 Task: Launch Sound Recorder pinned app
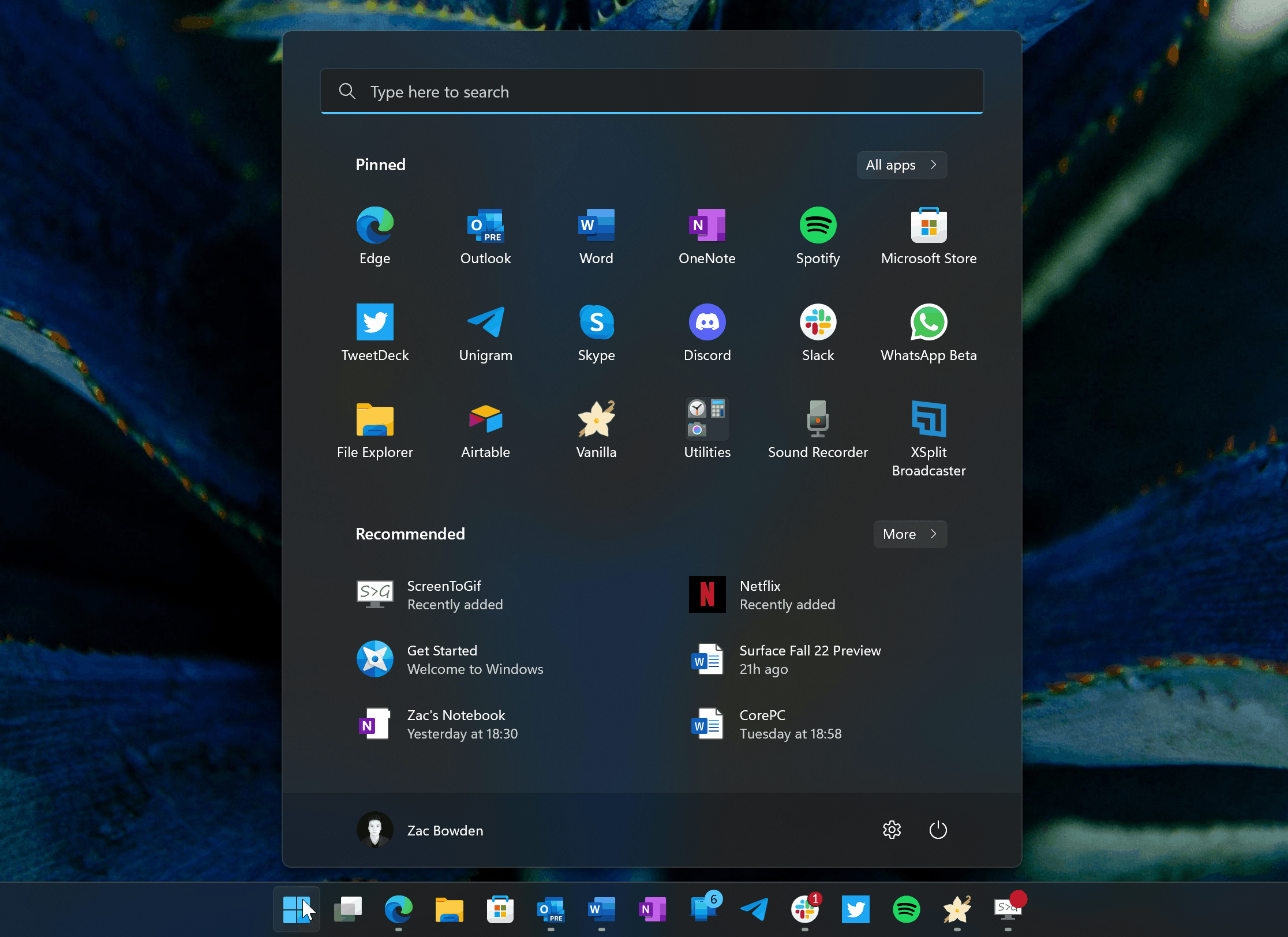[x=818, y=430]
